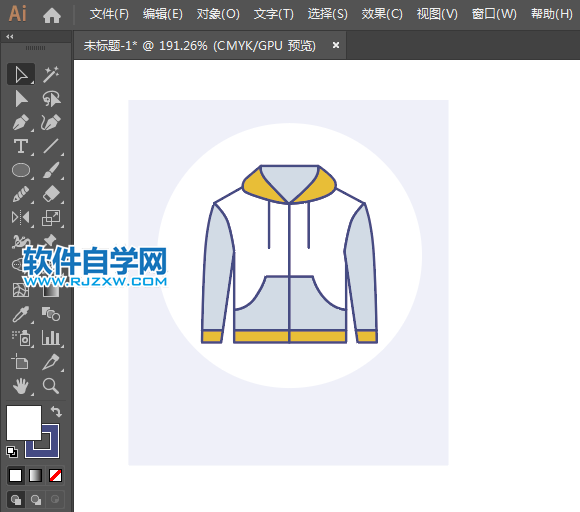Open the 效果(C) menu
This screenshot has height=512, width=580.
pos(382,14)
